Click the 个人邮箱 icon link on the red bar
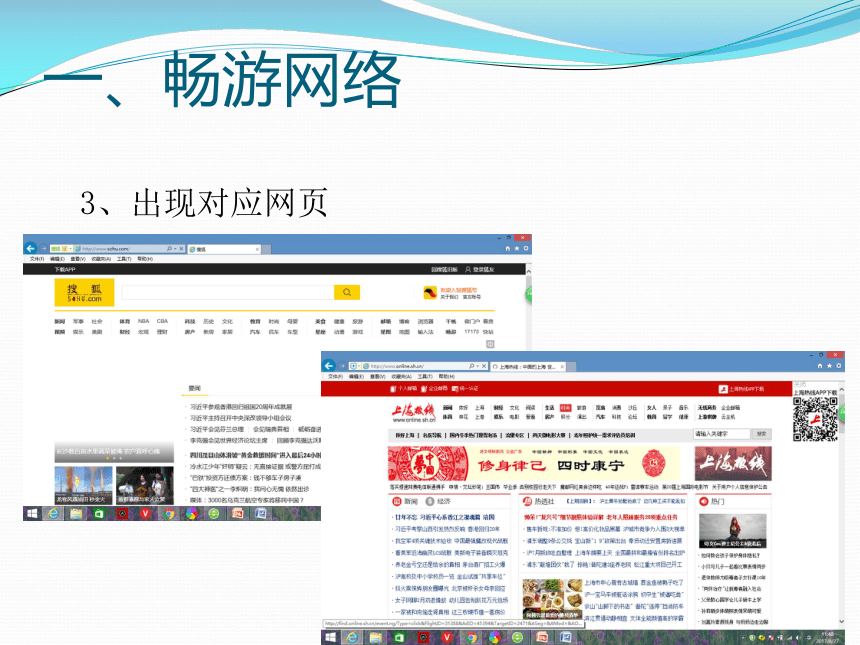This screenshot has height=645, width=860. 404,388
